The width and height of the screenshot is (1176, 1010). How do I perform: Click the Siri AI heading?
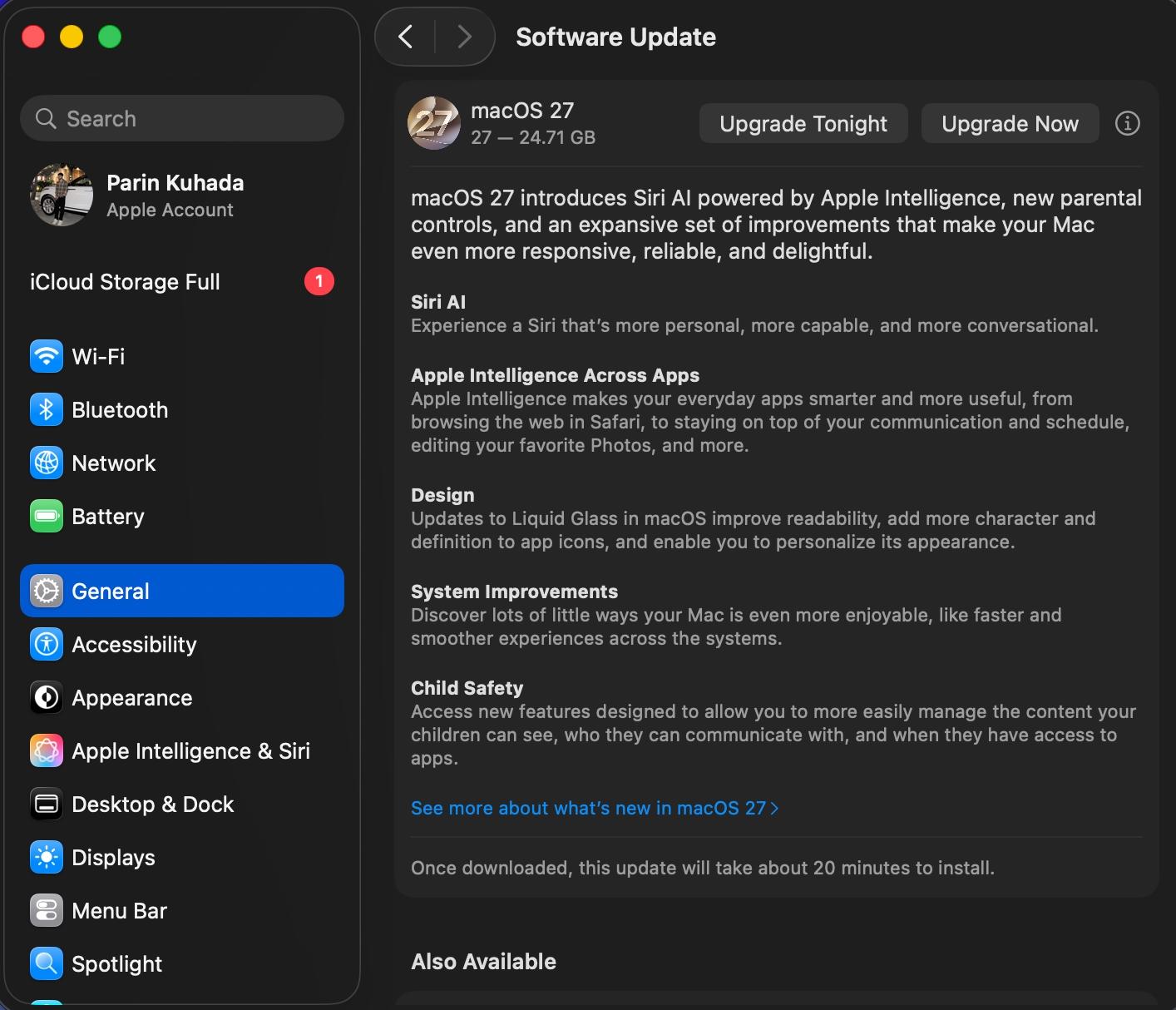pos(438,302)
